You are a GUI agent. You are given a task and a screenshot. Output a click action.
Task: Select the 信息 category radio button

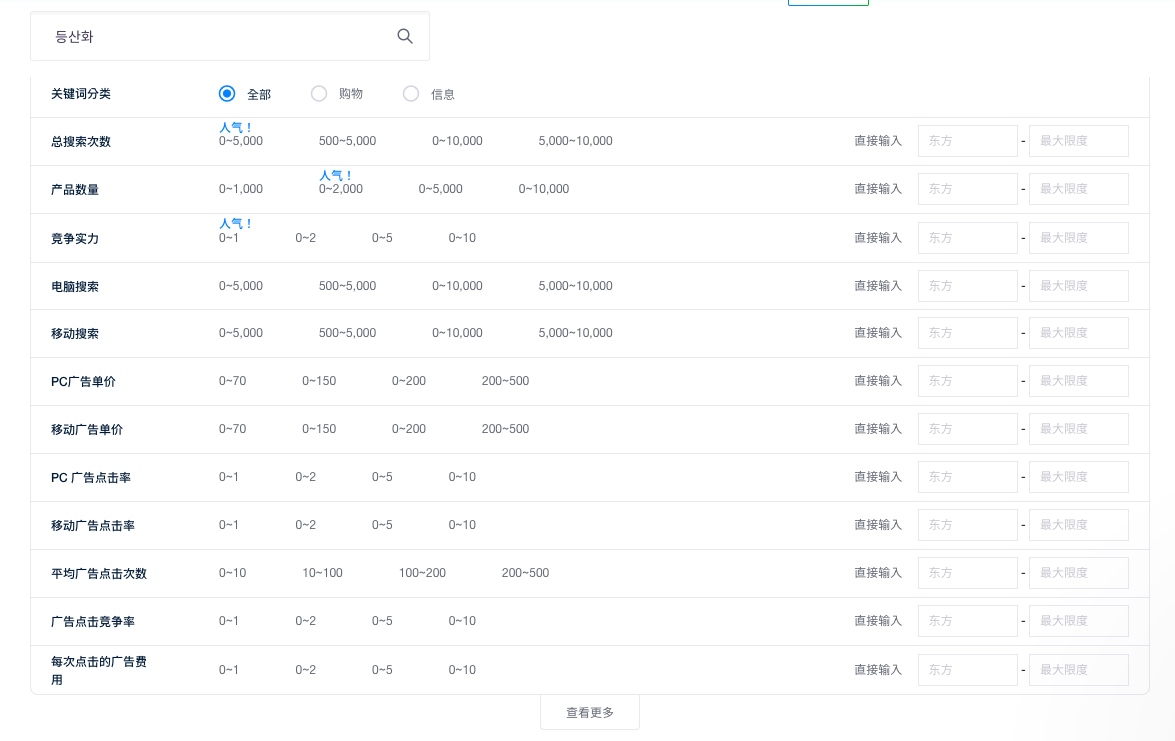pyautogui.click(x=411, y=93)
